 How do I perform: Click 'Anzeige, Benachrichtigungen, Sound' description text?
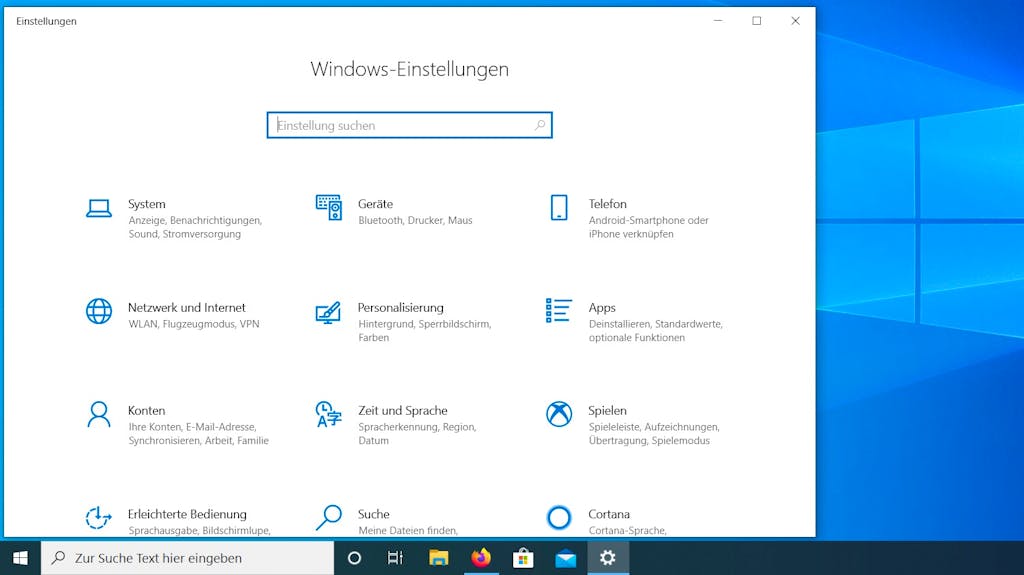coord(195,227)
